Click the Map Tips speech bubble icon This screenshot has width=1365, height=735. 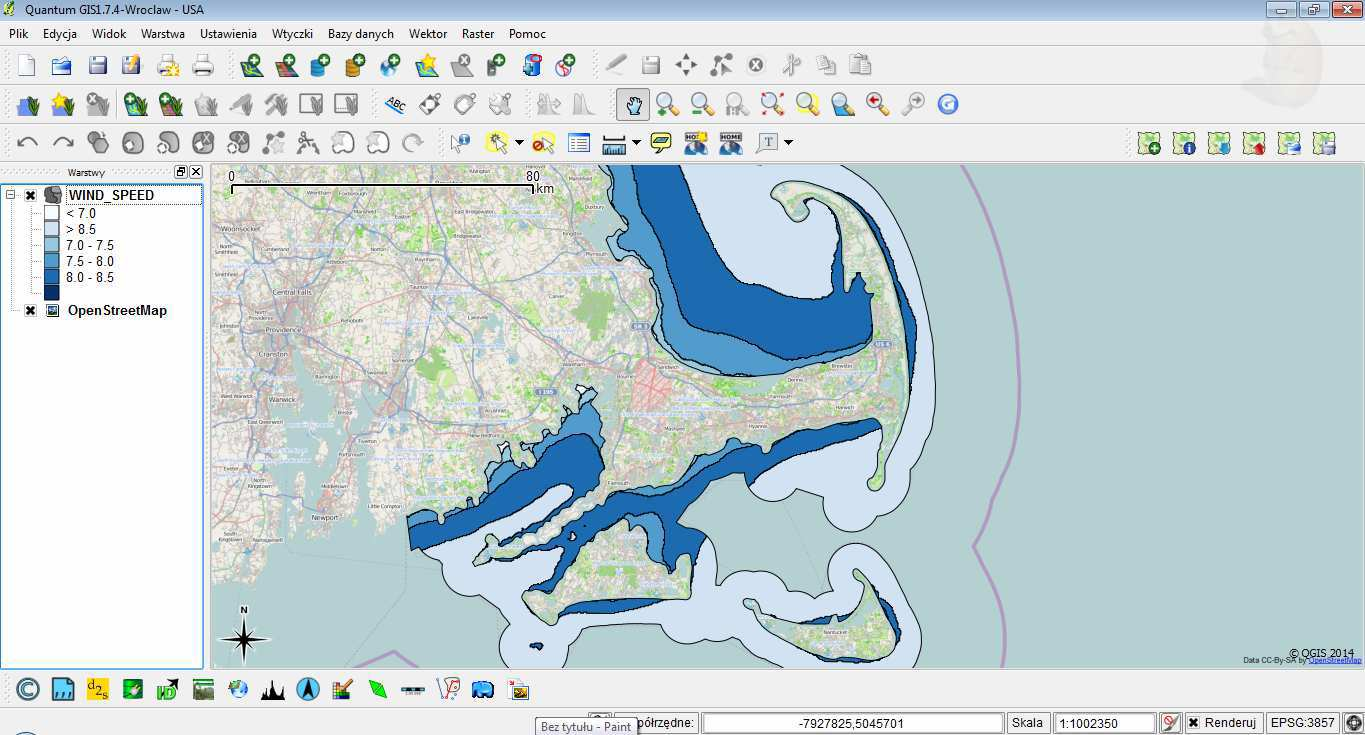click(660, 143)
